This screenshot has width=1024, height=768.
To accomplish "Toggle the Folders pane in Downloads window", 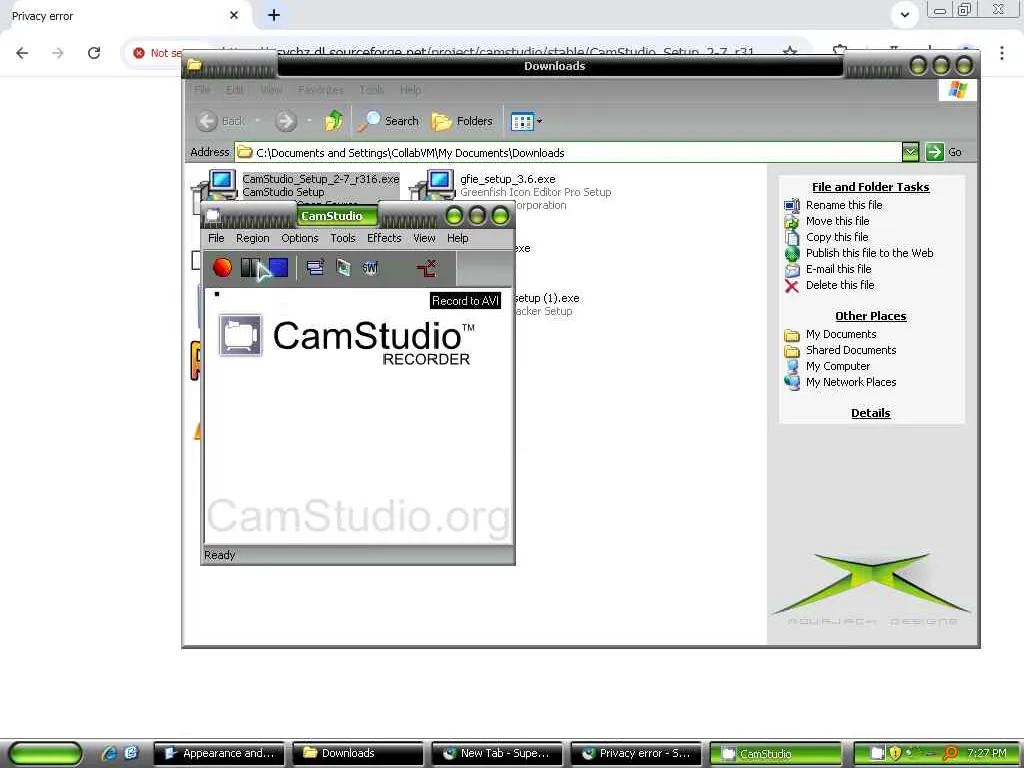I will tap(462, 121).
